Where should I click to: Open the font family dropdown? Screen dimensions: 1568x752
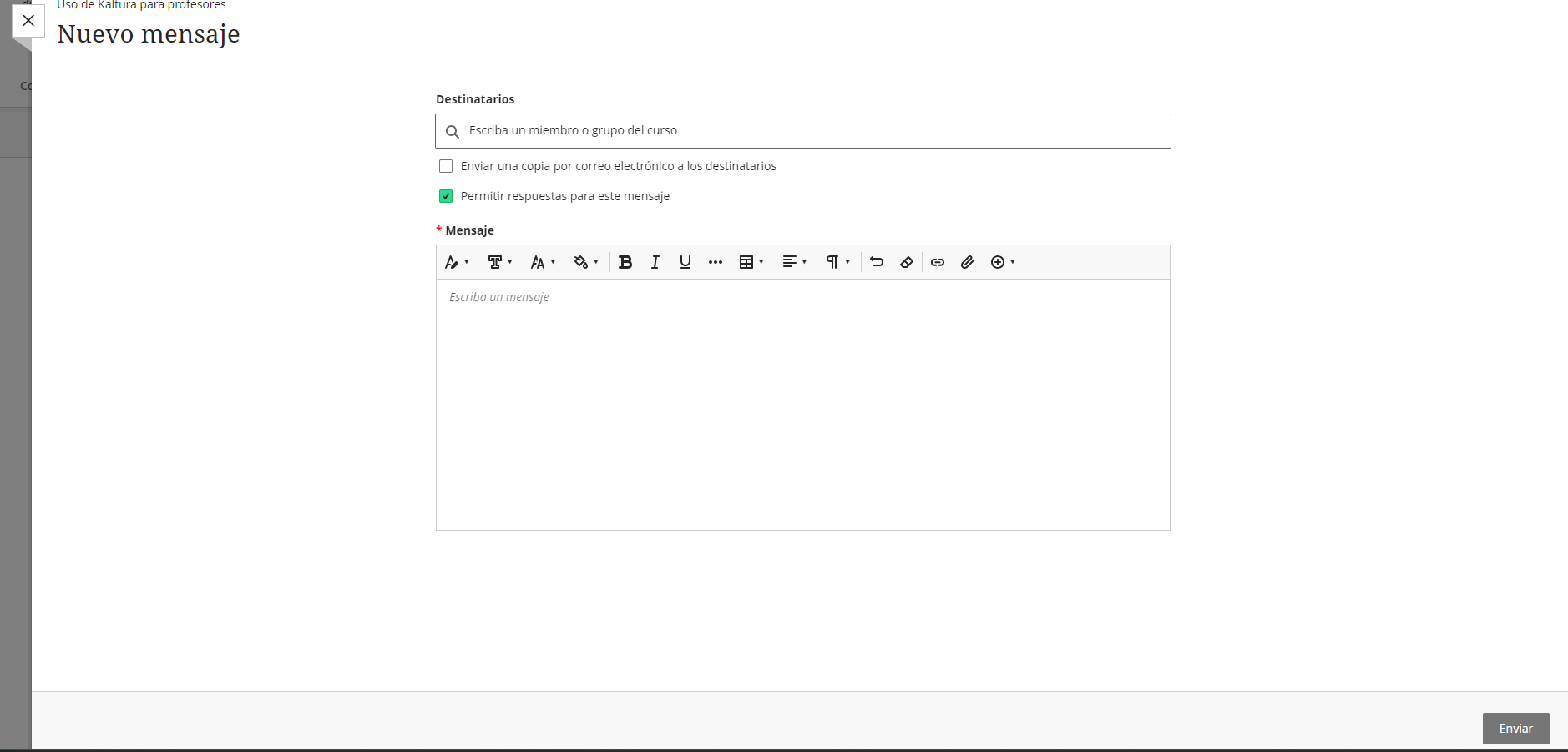point(499,262)
